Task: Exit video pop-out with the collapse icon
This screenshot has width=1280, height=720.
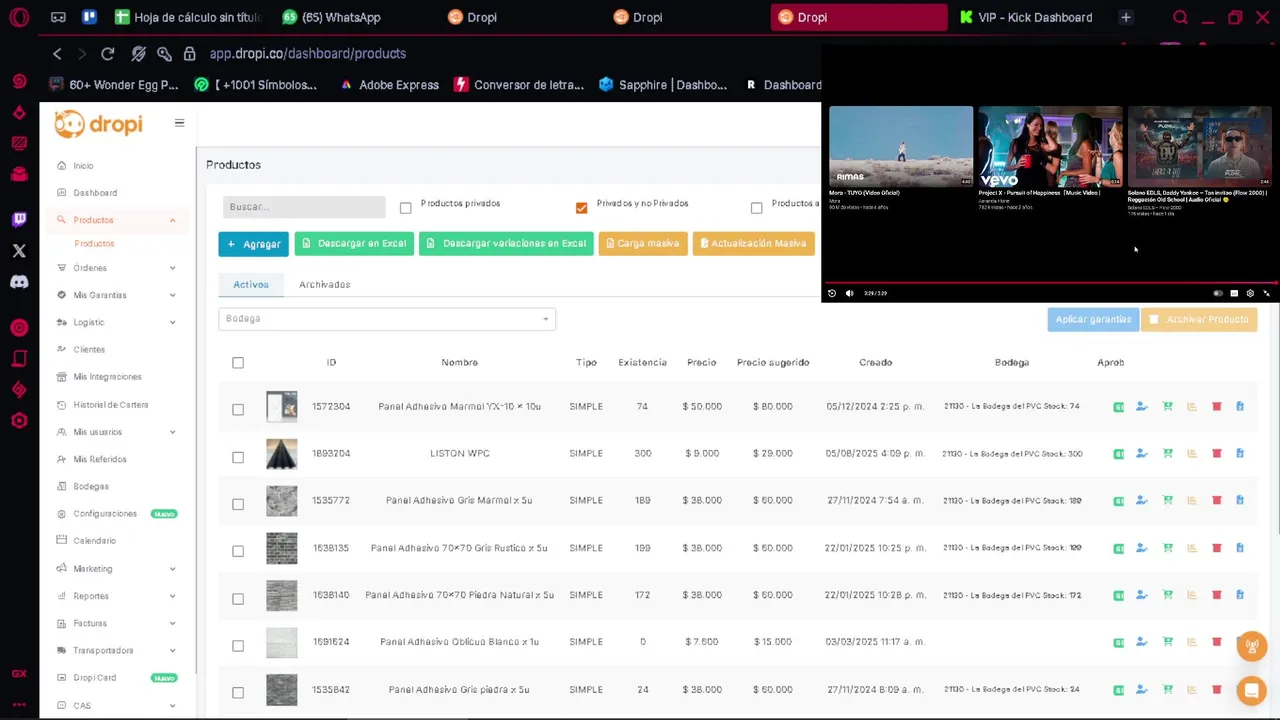Action: (1266, 293)
